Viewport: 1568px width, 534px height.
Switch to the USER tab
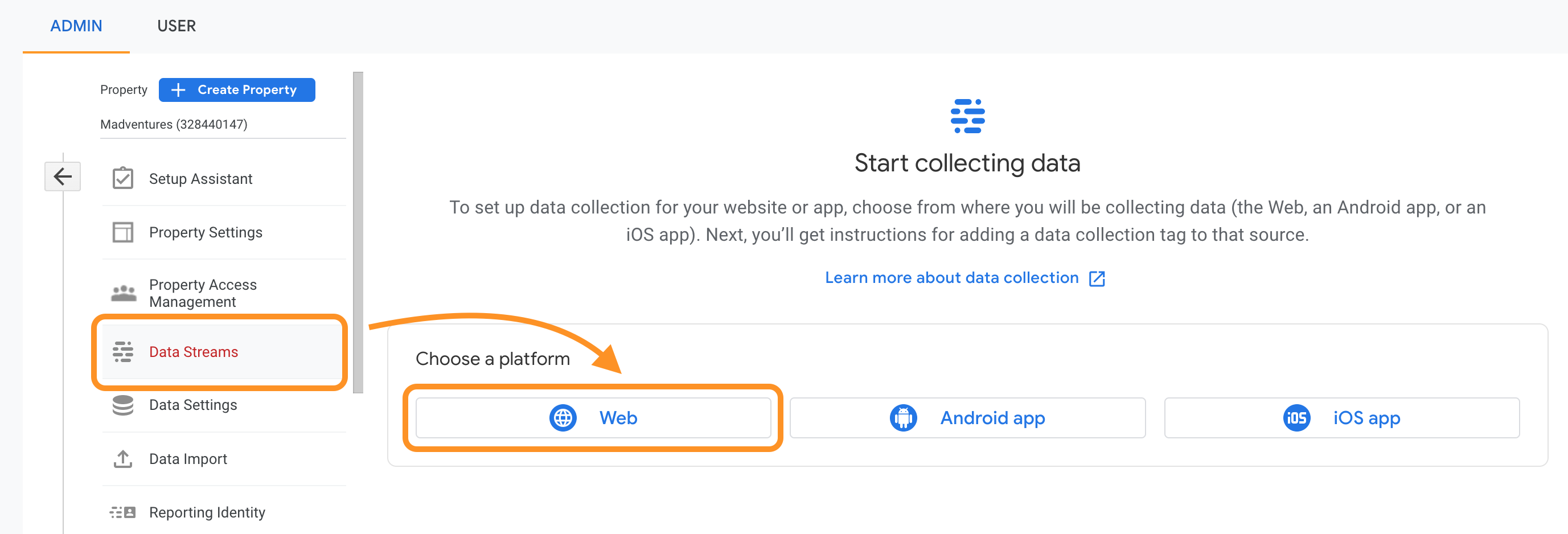click(x=176, y=26)
